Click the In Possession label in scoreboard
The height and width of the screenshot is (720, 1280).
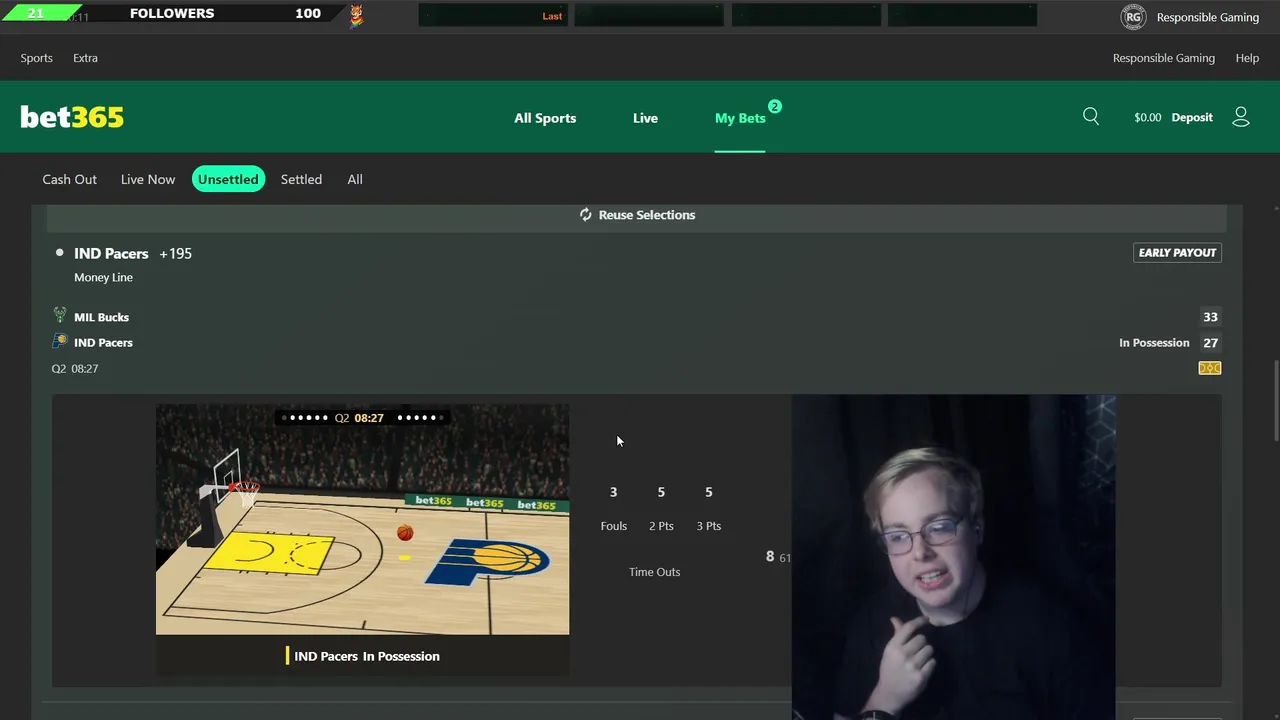click(1154, 343)
